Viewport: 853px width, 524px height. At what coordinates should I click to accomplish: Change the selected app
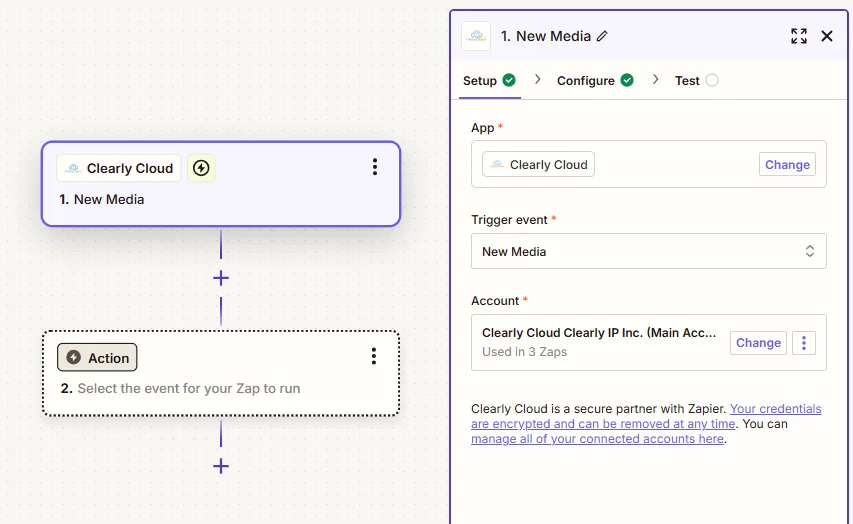tap(787, 164)
